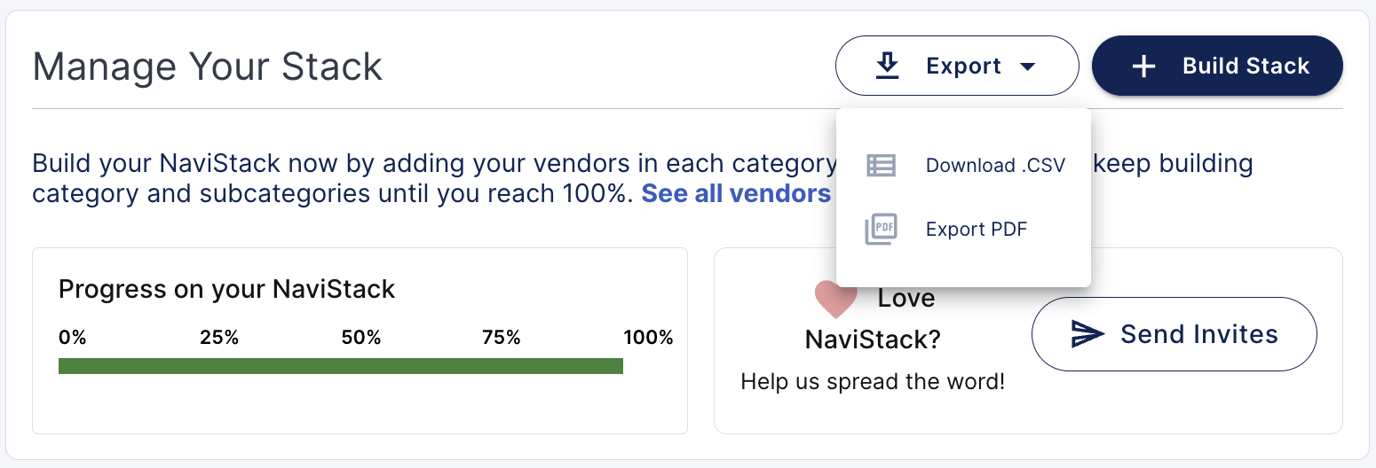Click the paper plane icon on Send Invites

[x=1087, y=334]
